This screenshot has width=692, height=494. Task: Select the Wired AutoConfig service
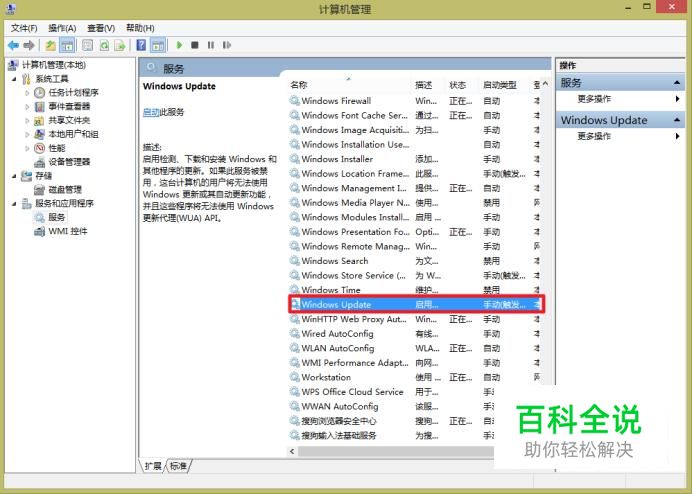(x=414, y=334)
